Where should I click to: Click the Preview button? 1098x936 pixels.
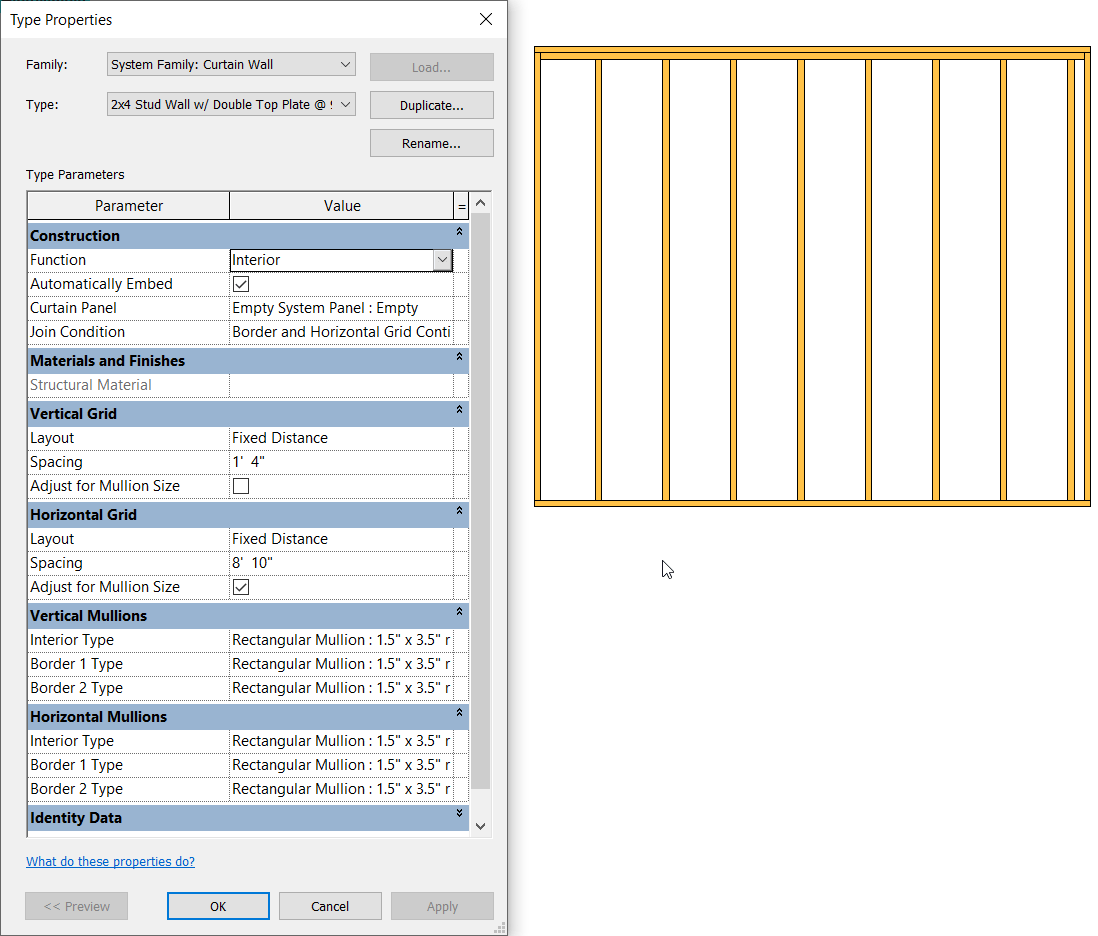click(76, 905)
